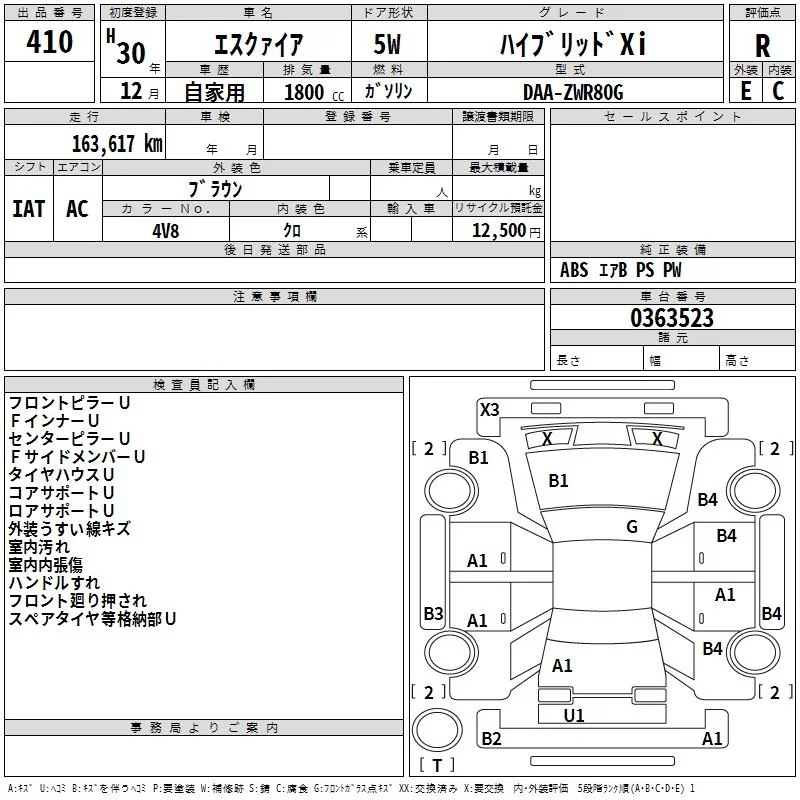Click the A1 mark on the rear bumper

point(712,739)
